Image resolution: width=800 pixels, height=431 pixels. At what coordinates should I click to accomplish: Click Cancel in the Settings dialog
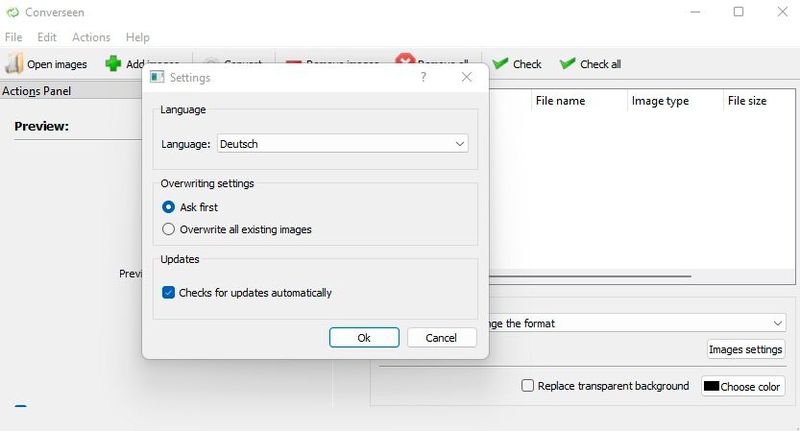click(x=441, y=338)
